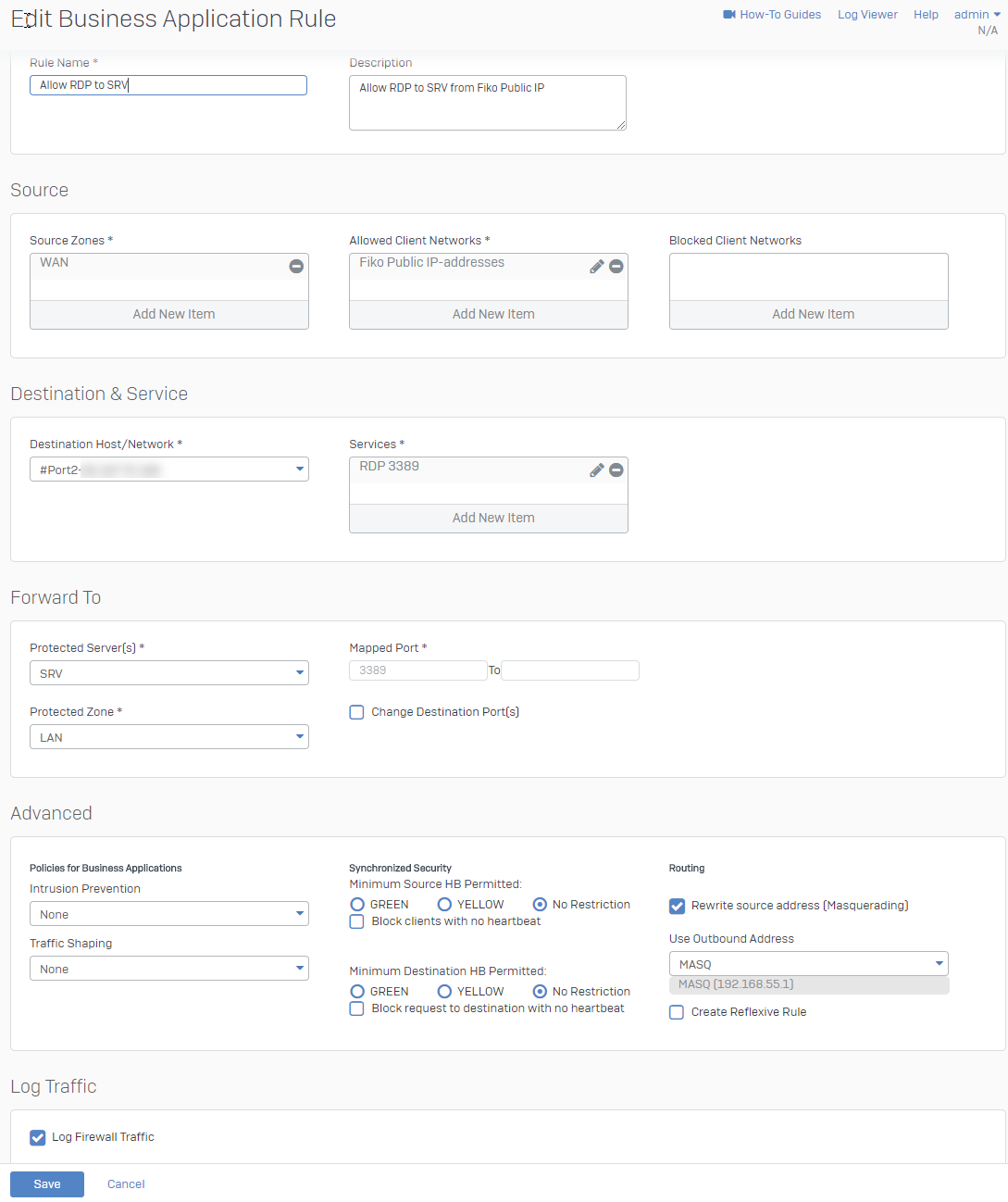This screenshot has height=1202, width=1008.
Task: Open Protected Server(s) SRV dropdown
Action: click(x=169, y=673)
